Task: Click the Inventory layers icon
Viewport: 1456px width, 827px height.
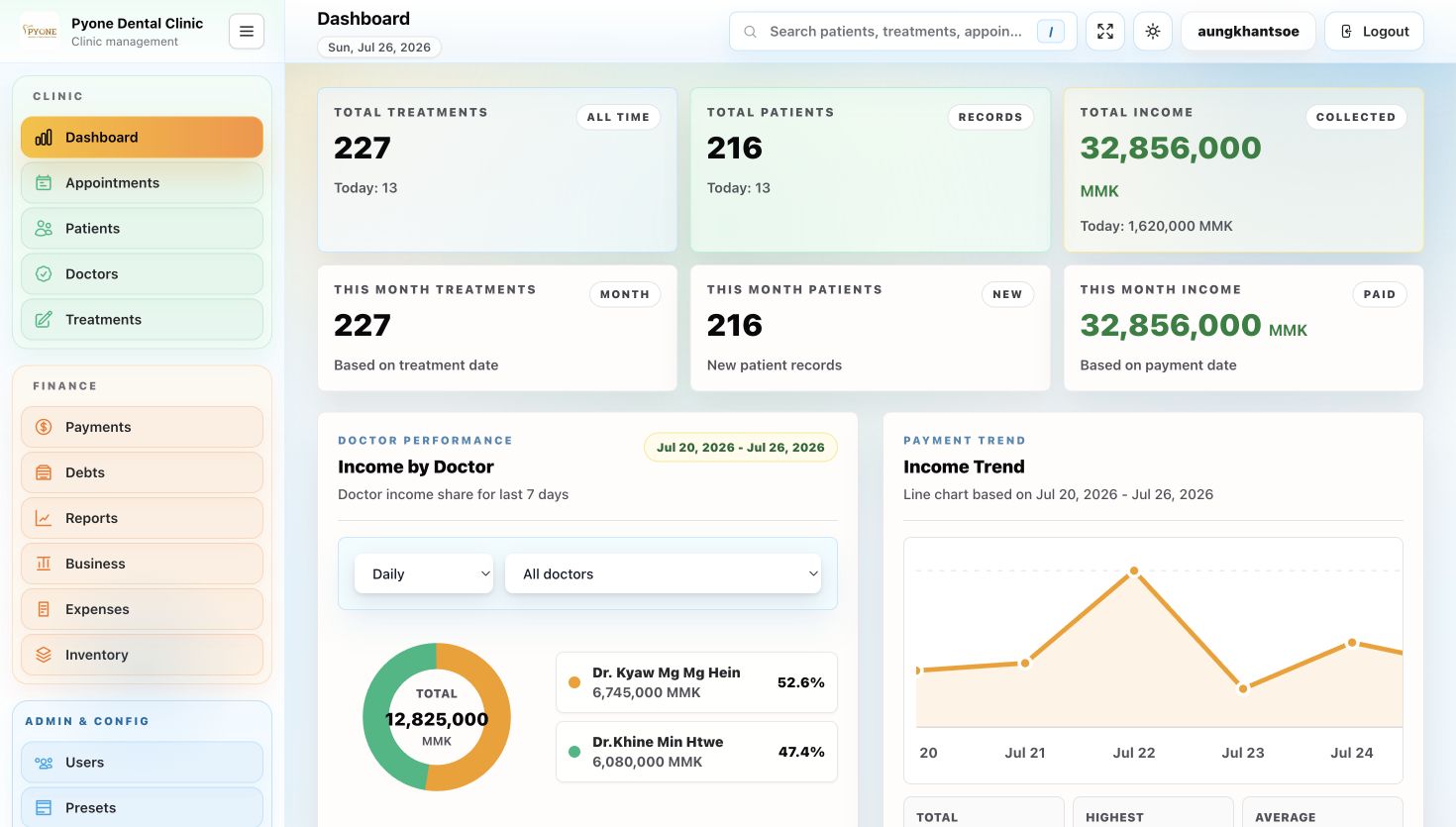Action: tap(44, 655)
